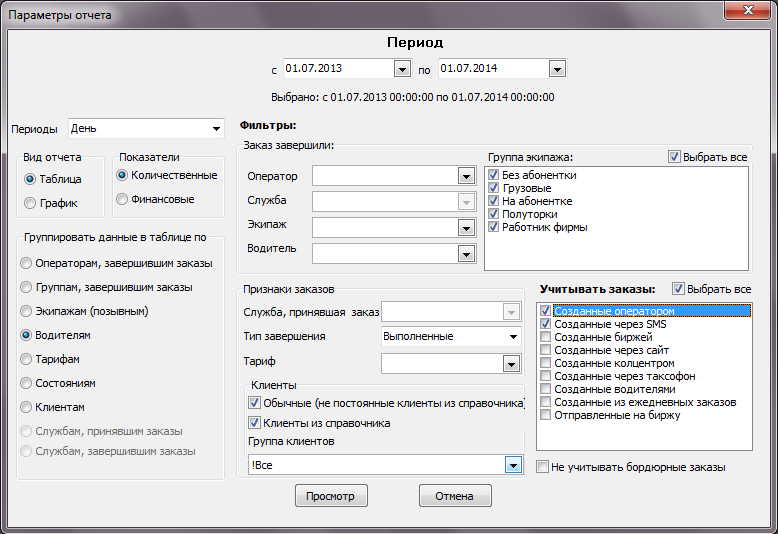Viewport: 778px width, 534px height.
Task: Check Созданные через сайт orders
Action: [545, 350]
